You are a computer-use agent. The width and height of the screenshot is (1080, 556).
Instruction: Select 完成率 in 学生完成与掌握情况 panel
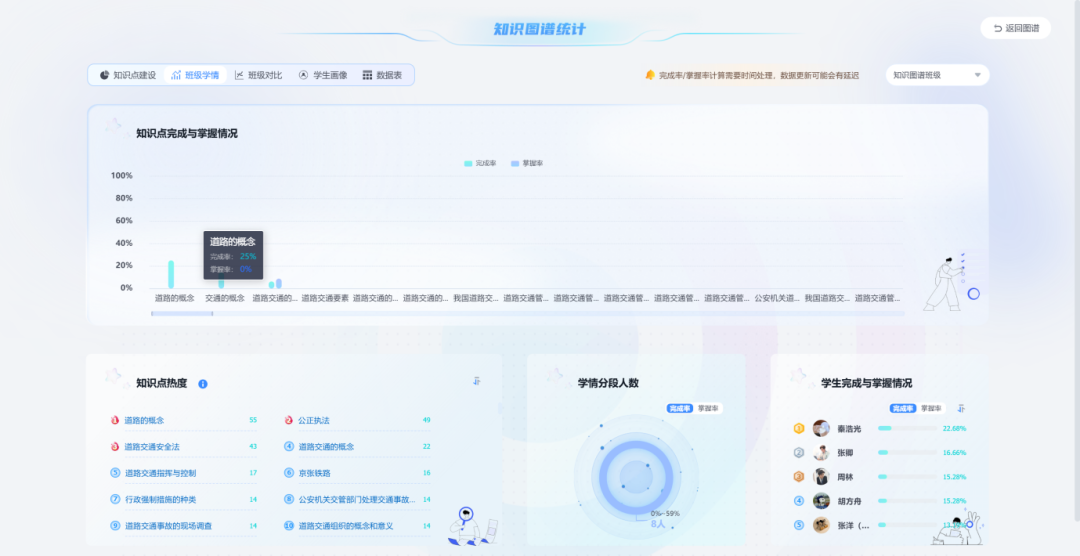904,408
